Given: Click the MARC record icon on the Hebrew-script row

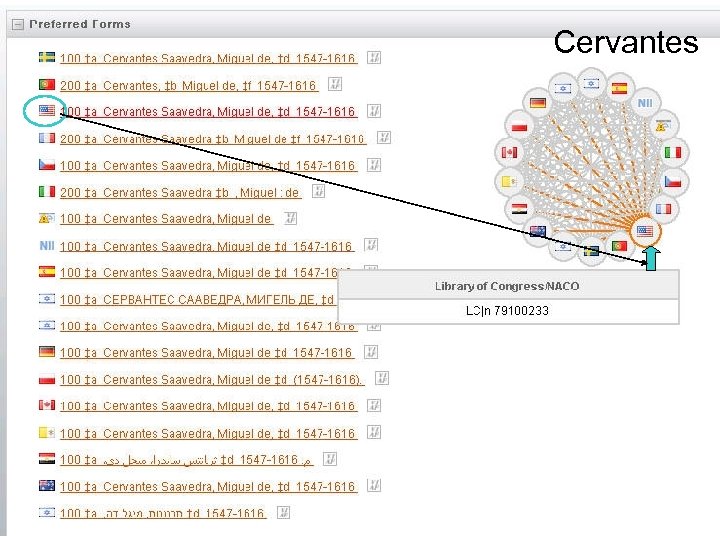Looking at the screenshot, I should 284,512.
